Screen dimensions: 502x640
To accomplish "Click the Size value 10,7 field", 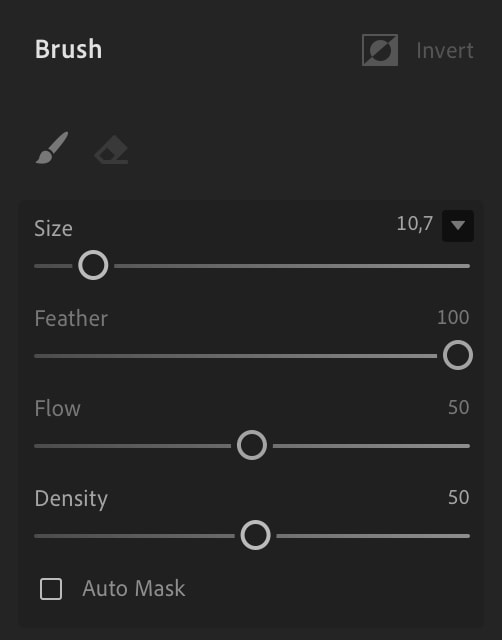I will 415,224.
